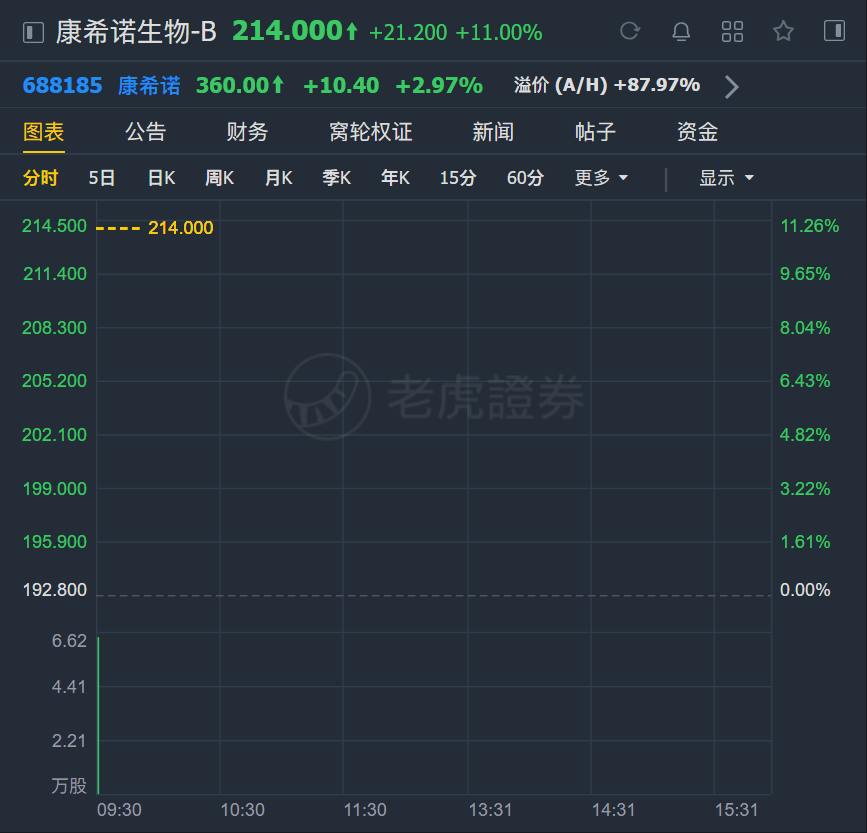Switch to the 窝轮权证 tab
This screenshot has height=833, width=867.
(370, 132)
